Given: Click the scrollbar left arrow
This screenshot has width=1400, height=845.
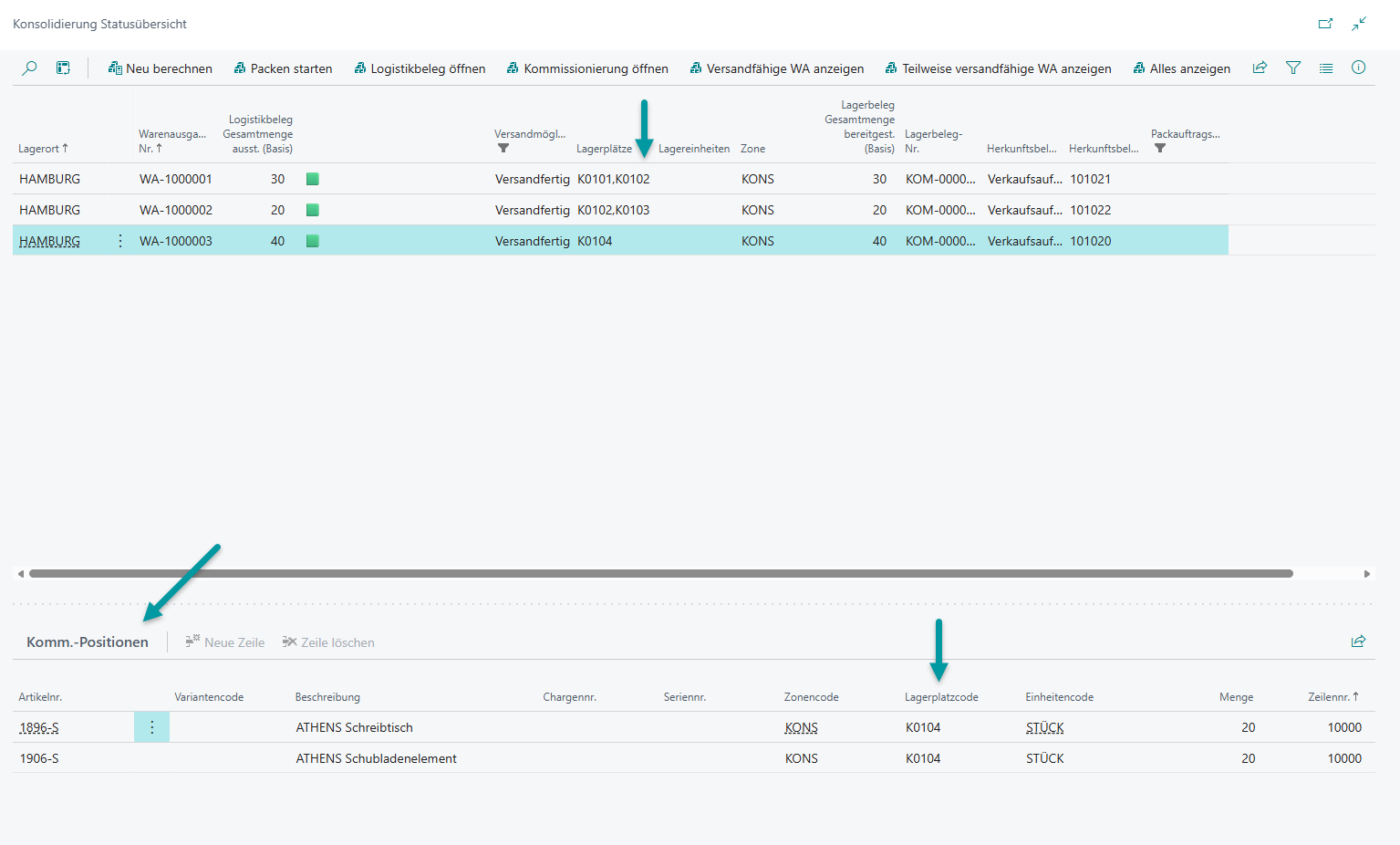Looking at the screenshot, I should [20, 574].
